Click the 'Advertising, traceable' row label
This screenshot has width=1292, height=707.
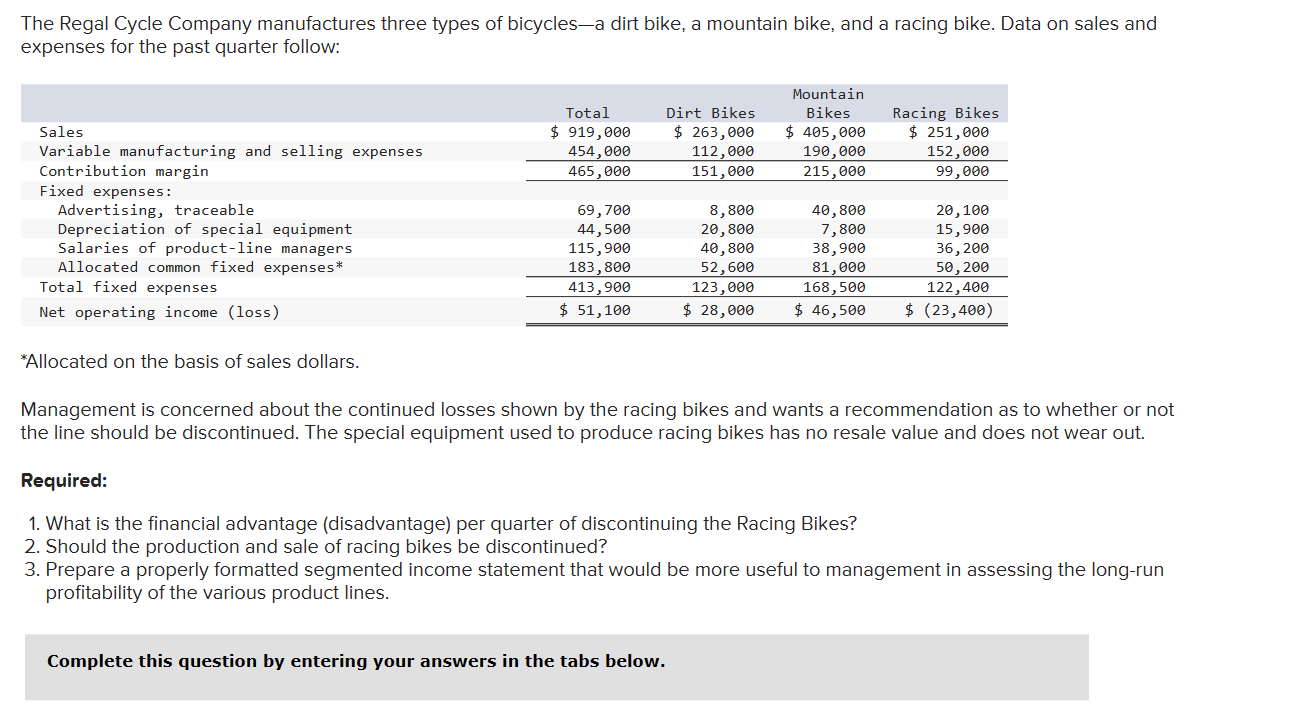click(x=156, y=210)
